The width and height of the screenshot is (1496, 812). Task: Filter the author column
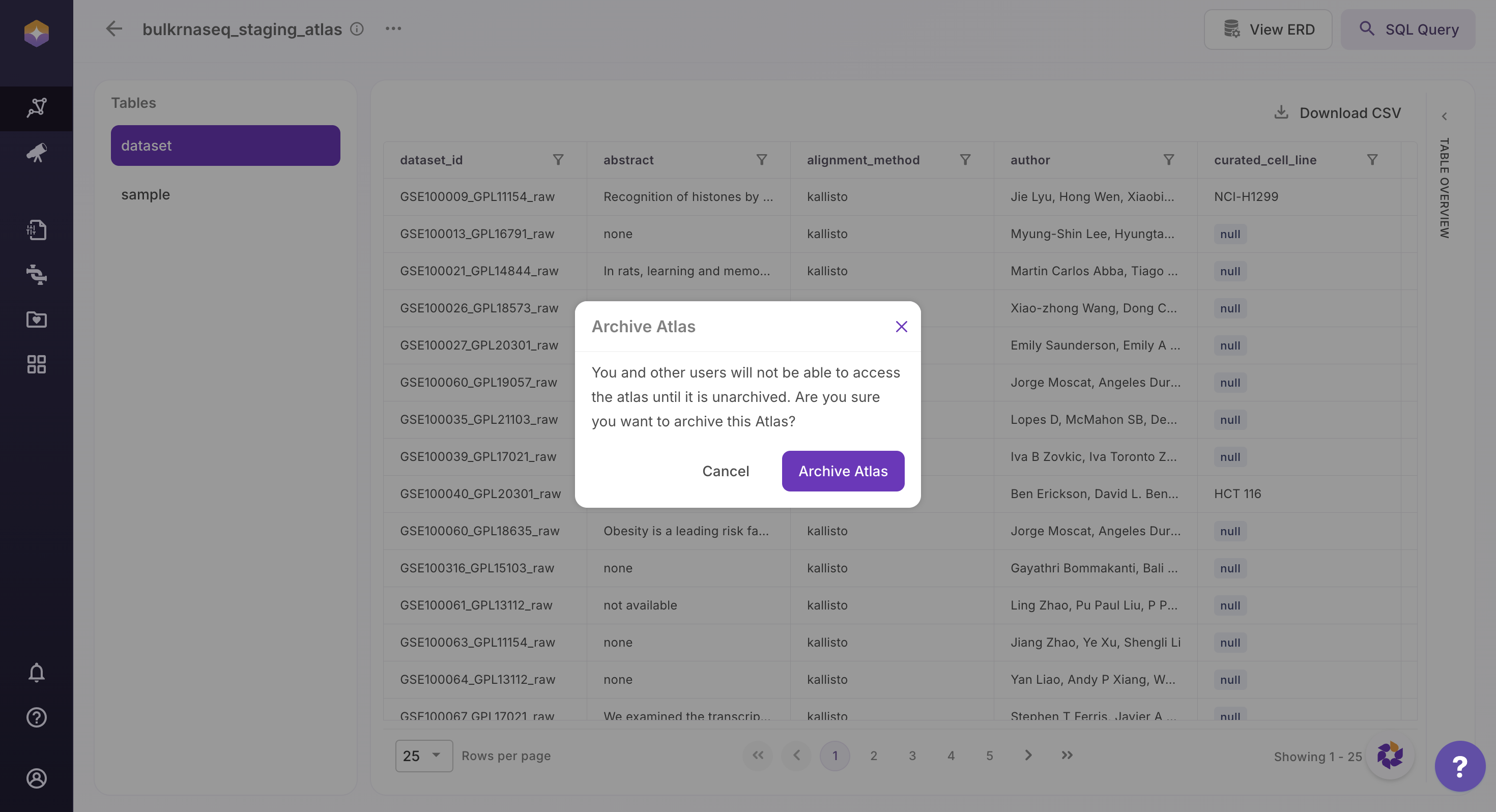[1168, 160]
